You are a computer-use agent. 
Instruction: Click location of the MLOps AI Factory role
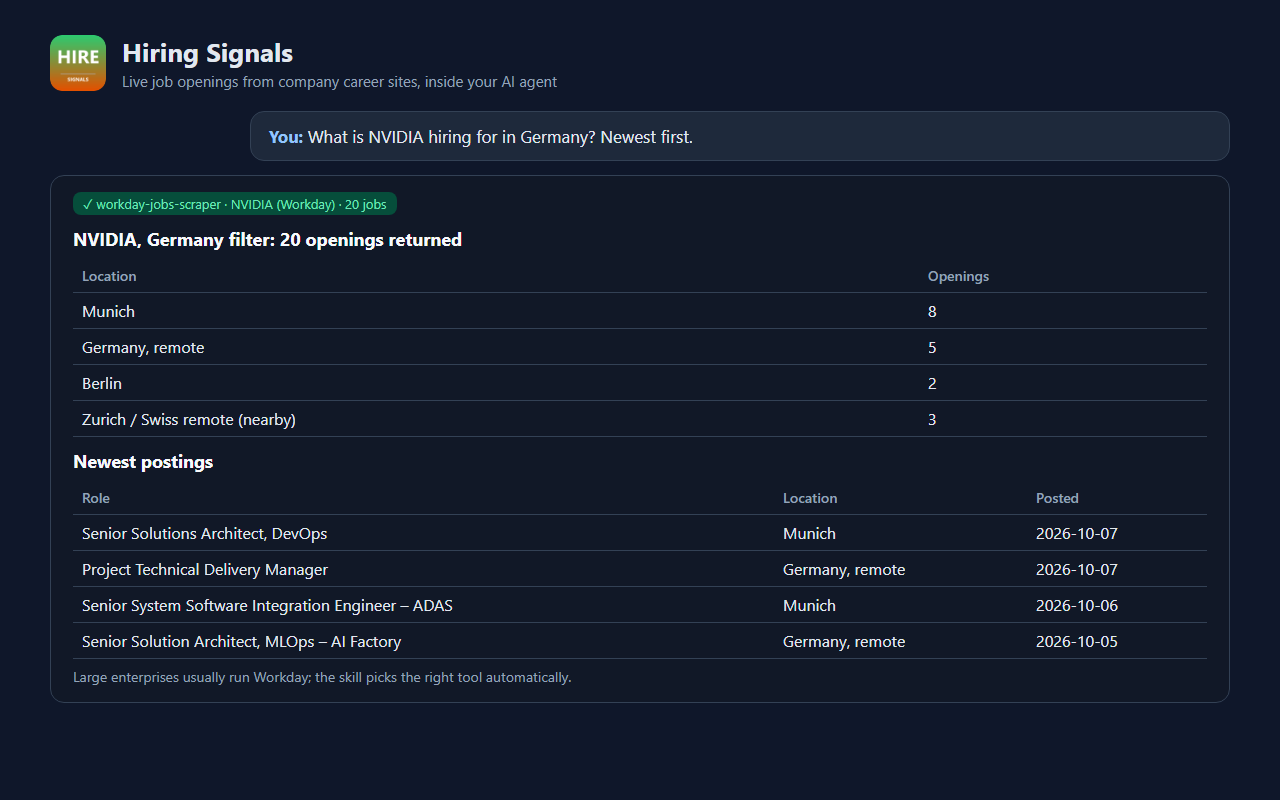[x=844, y=642]
